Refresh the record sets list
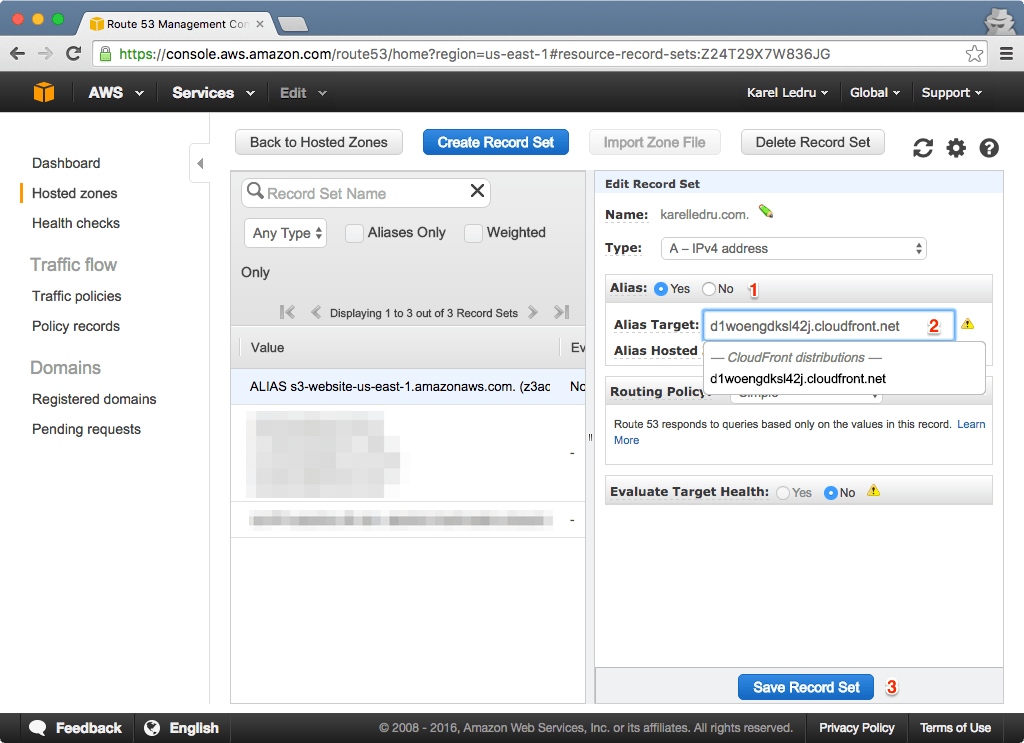 pos(921,147)
